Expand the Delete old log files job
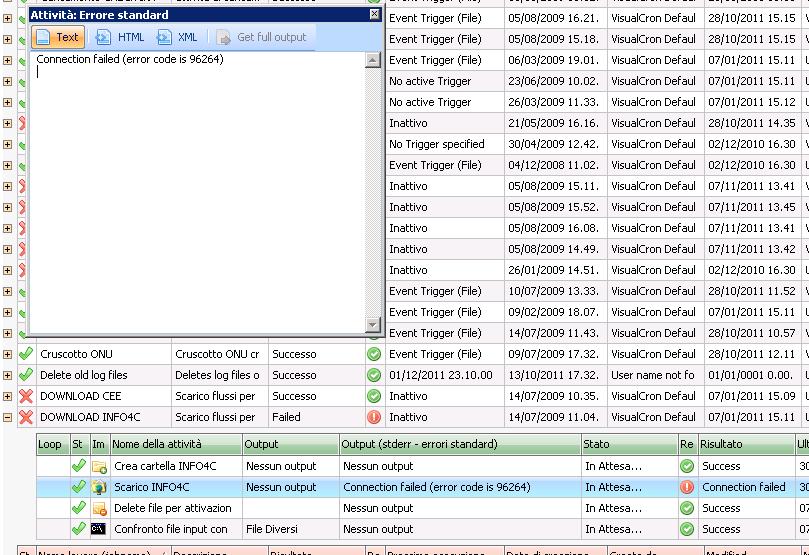 8,375
